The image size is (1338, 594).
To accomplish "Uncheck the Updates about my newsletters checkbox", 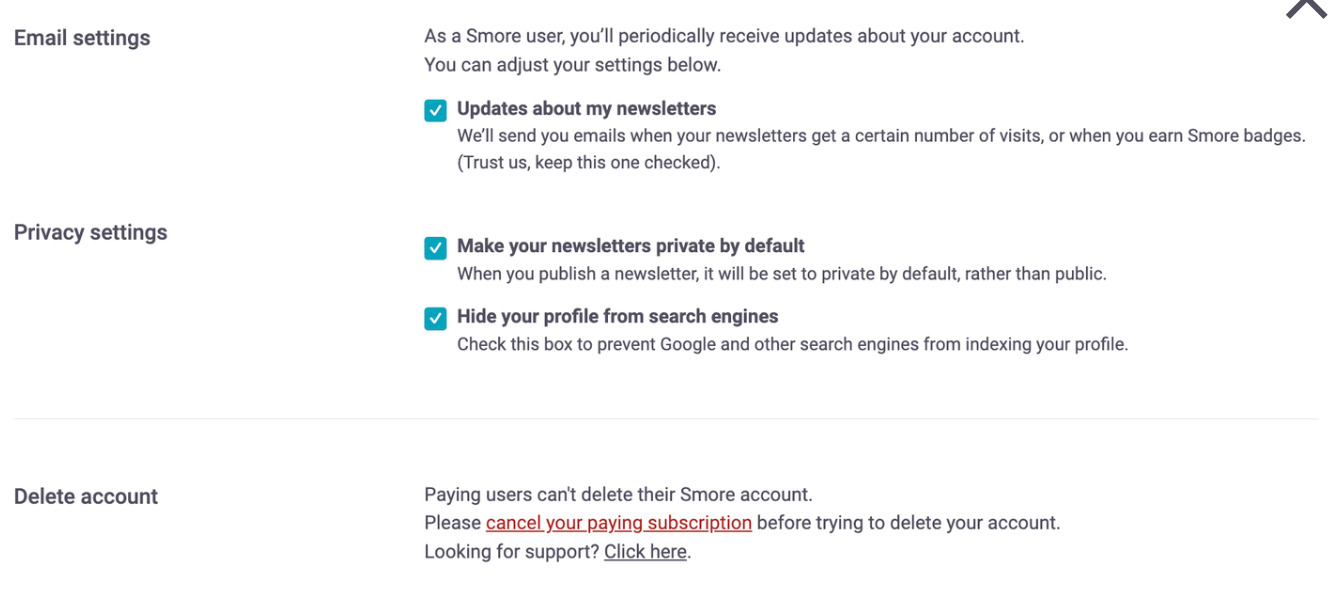I will (x=435, y=110).
